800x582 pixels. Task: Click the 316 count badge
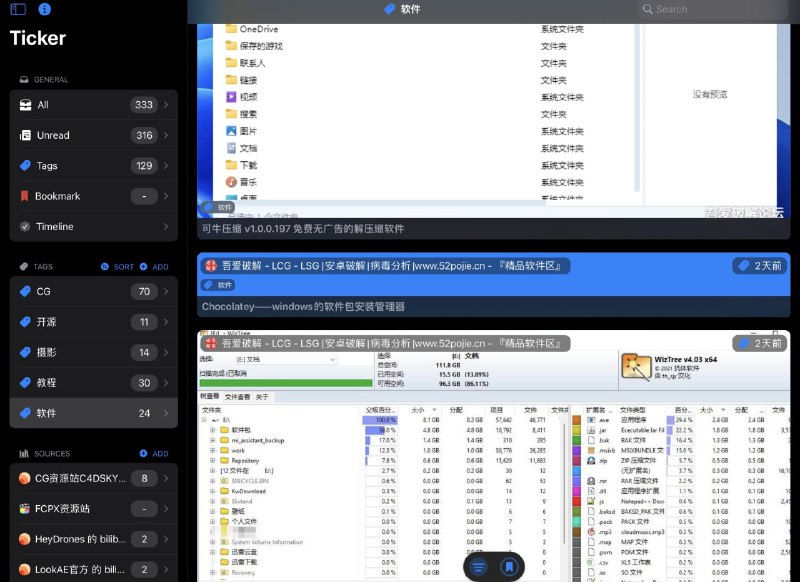point(144,135)
